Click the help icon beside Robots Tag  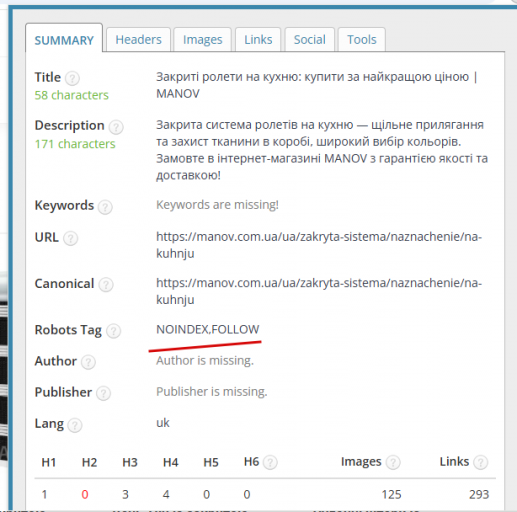(x=113, y=331)
